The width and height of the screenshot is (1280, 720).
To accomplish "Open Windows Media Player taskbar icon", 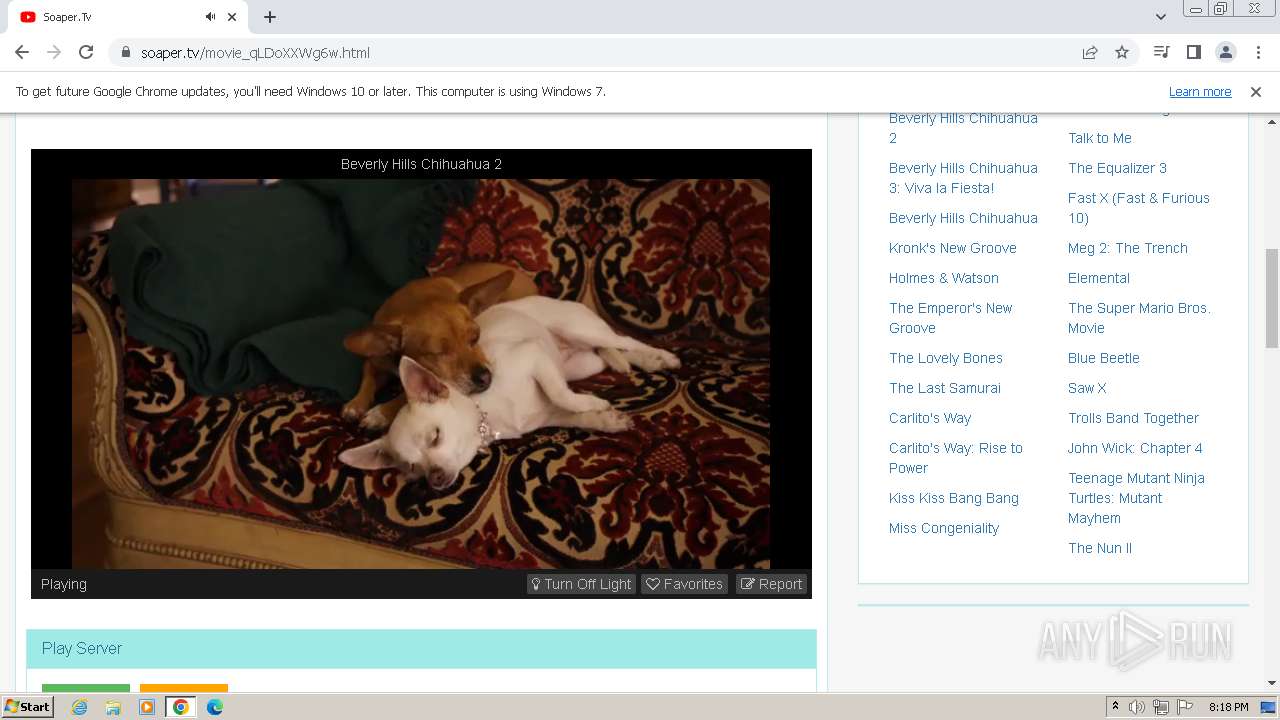I will 147,707.
